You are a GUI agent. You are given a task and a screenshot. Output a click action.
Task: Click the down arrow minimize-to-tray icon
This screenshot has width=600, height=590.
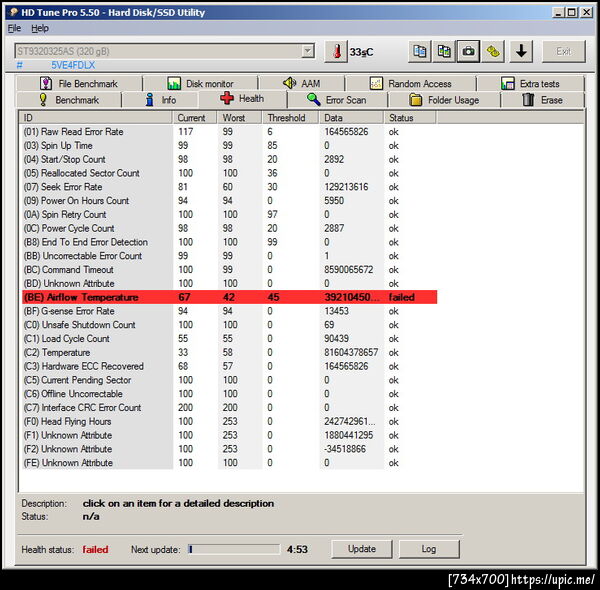click(x=521, y=51)
